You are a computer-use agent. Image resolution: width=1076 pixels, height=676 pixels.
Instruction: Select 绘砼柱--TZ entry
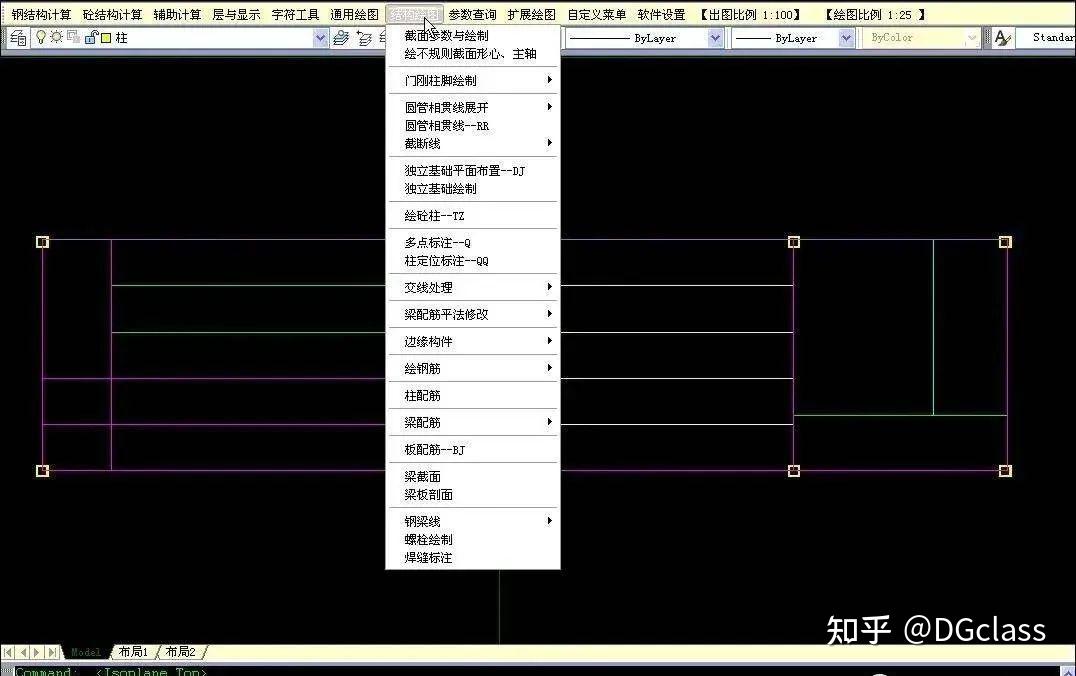pos(473,215)
